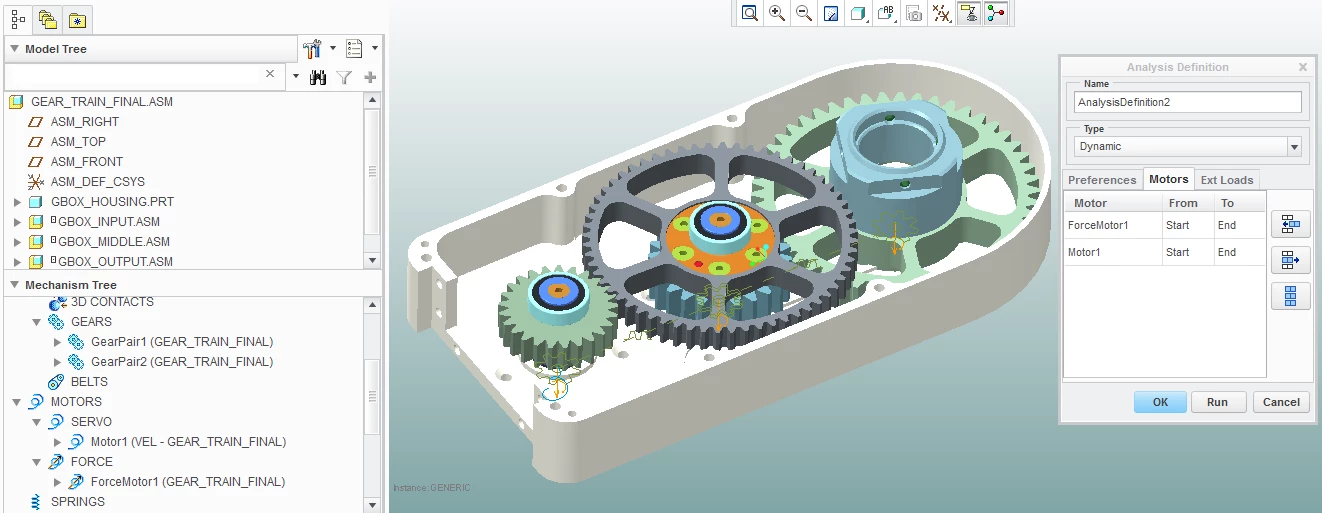Select GEAR_TRAIN_FINAL.ASM in Model Tree
The width and height of the screenshot is (1322, 513).
[102, 102]
